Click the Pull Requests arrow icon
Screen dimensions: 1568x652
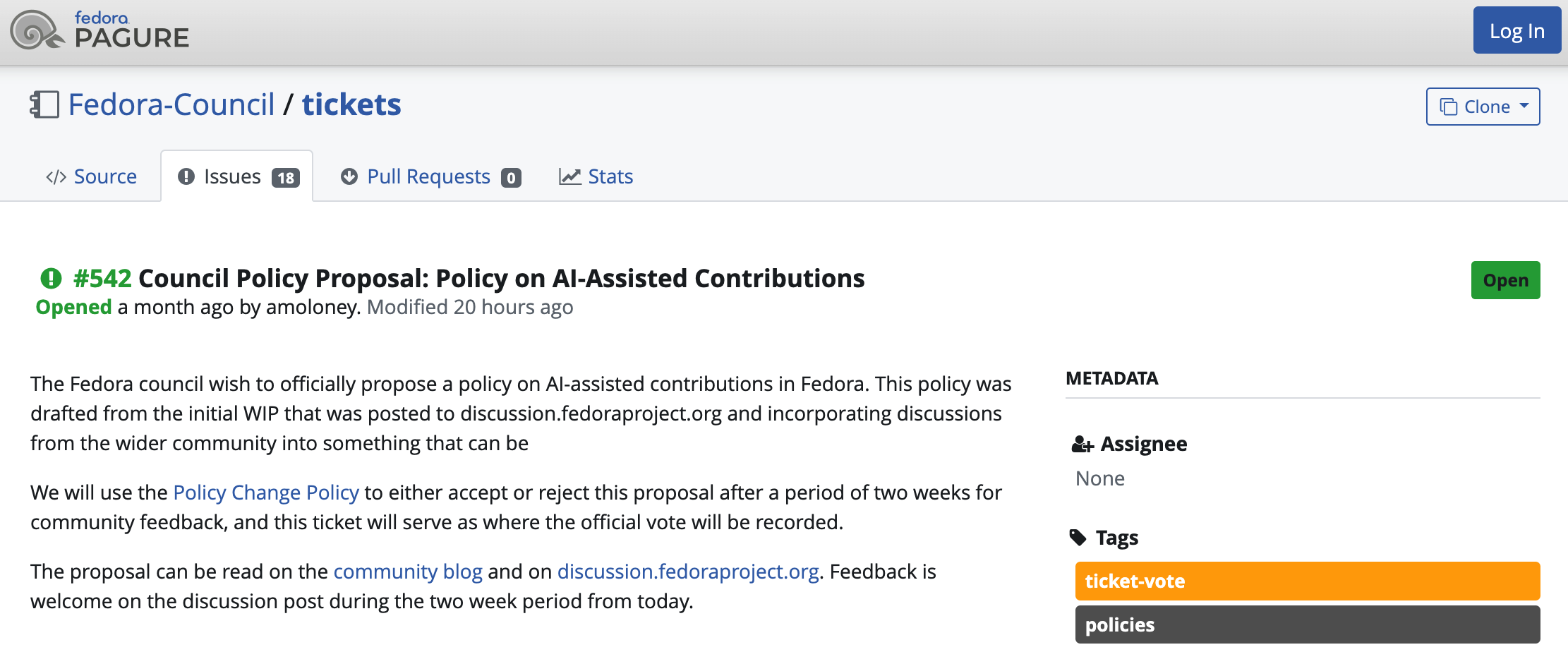(349, 176)
